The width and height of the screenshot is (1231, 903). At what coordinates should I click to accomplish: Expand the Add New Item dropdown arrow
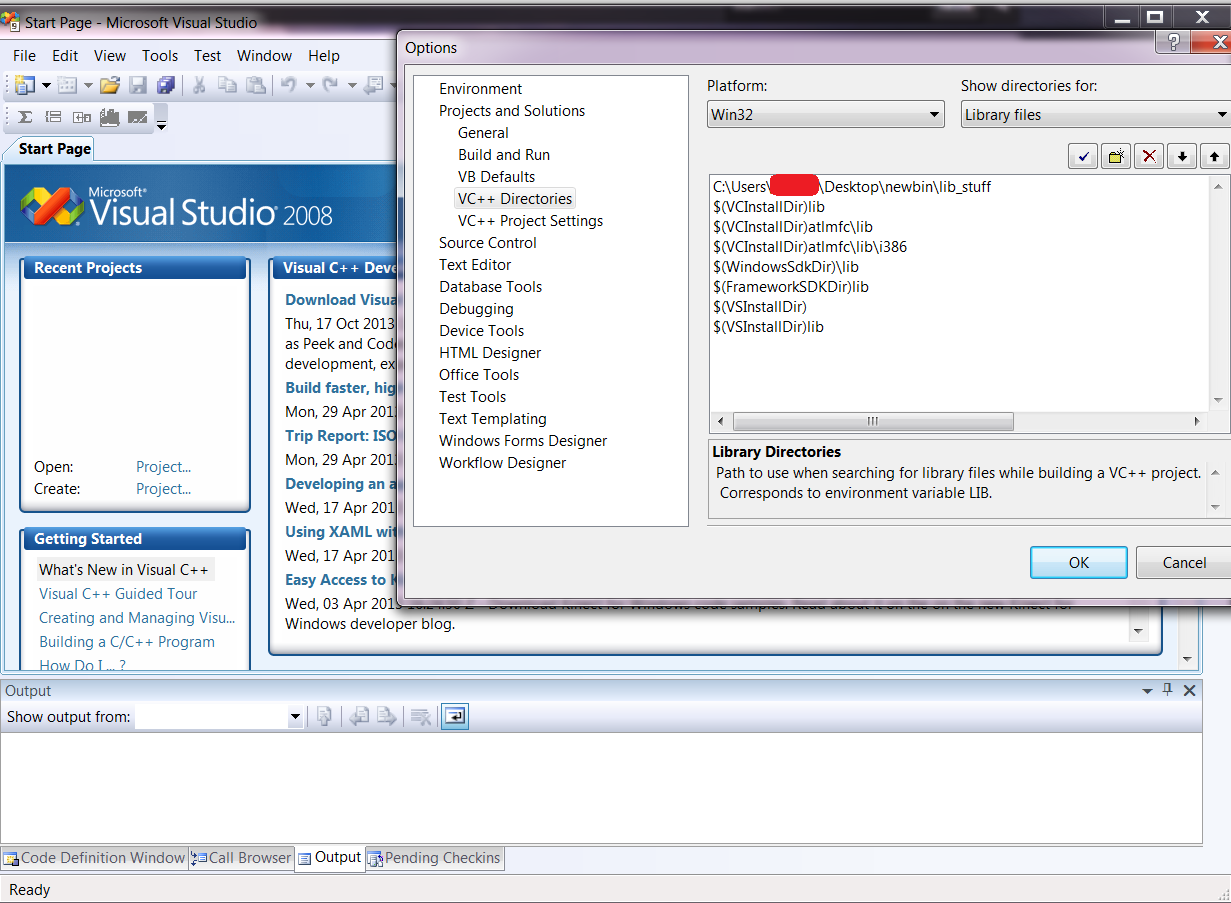coord(88,86)
